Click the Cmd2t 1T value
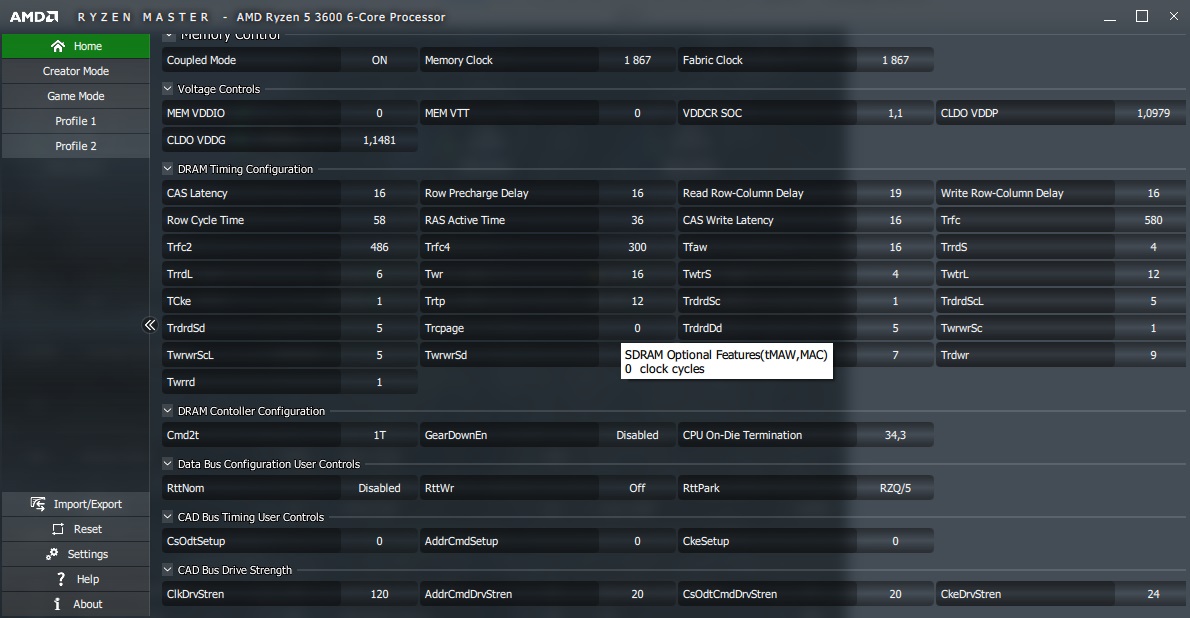 379,435
